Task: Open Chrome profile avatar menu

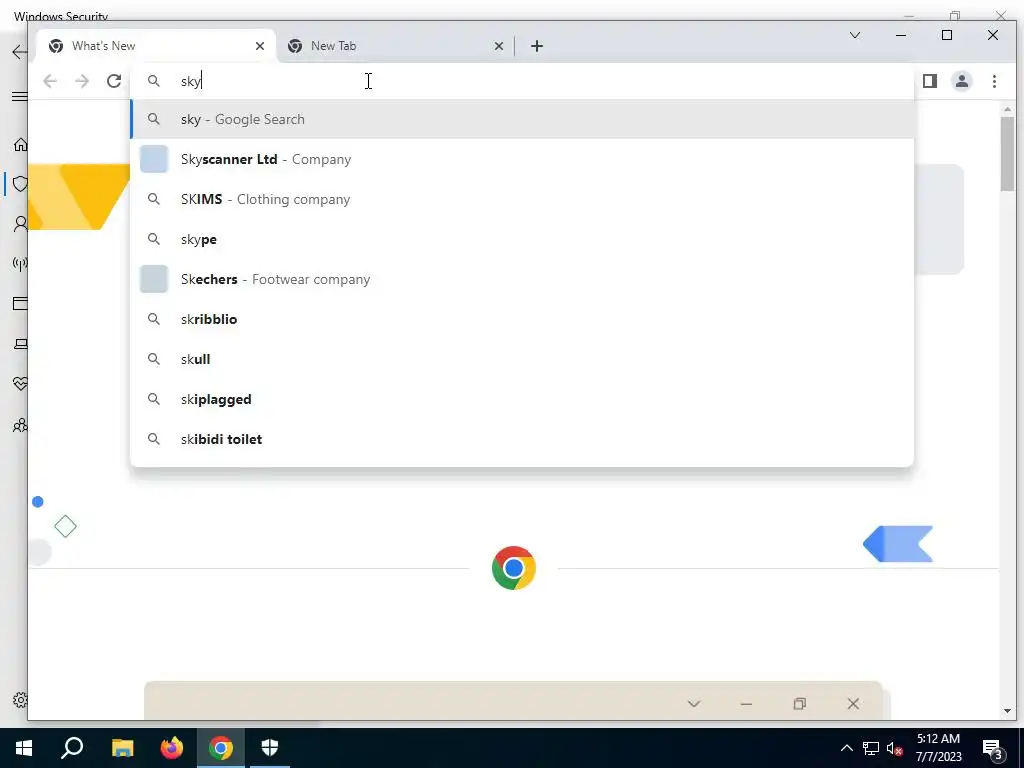Action: click(962, 81)
